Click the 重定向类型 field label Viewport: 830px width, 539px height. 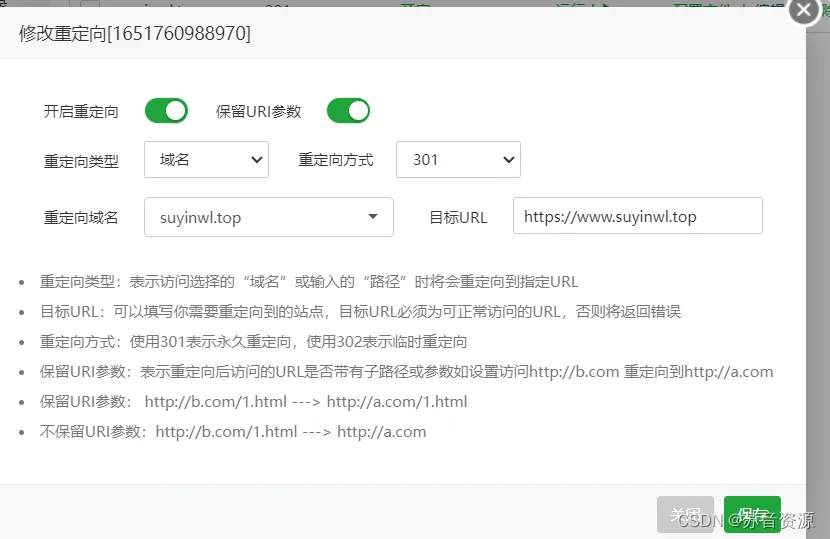[x=81, y=161]
